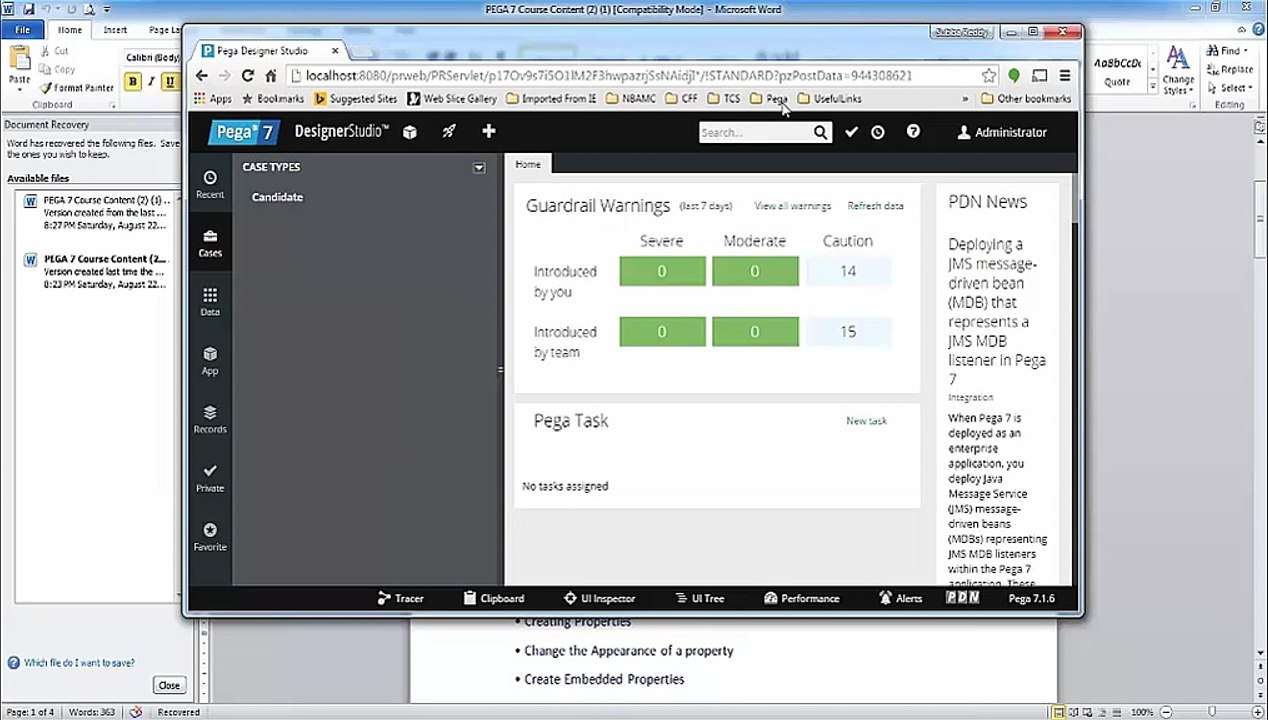Image resolution: width=1268 pixels, height=720 pixels.
Task: Open the Clipboard tool
Action: (494, 598)
